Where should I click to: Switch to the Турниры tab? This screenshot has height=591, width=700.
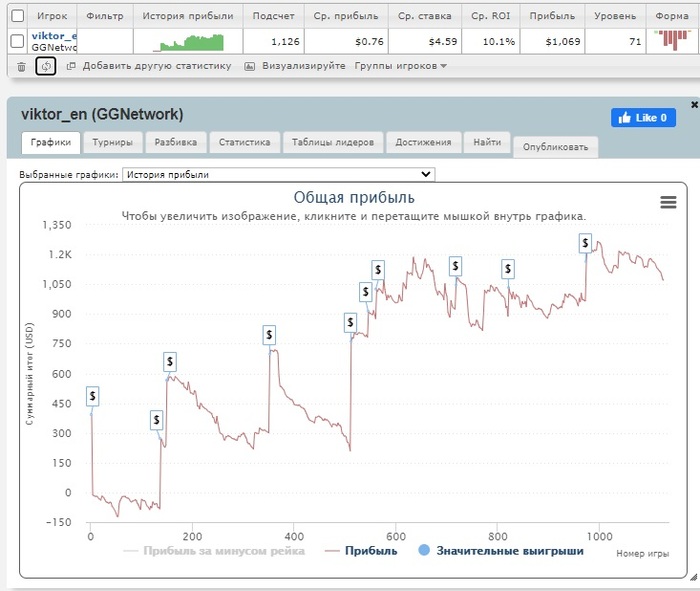[112, 142]
